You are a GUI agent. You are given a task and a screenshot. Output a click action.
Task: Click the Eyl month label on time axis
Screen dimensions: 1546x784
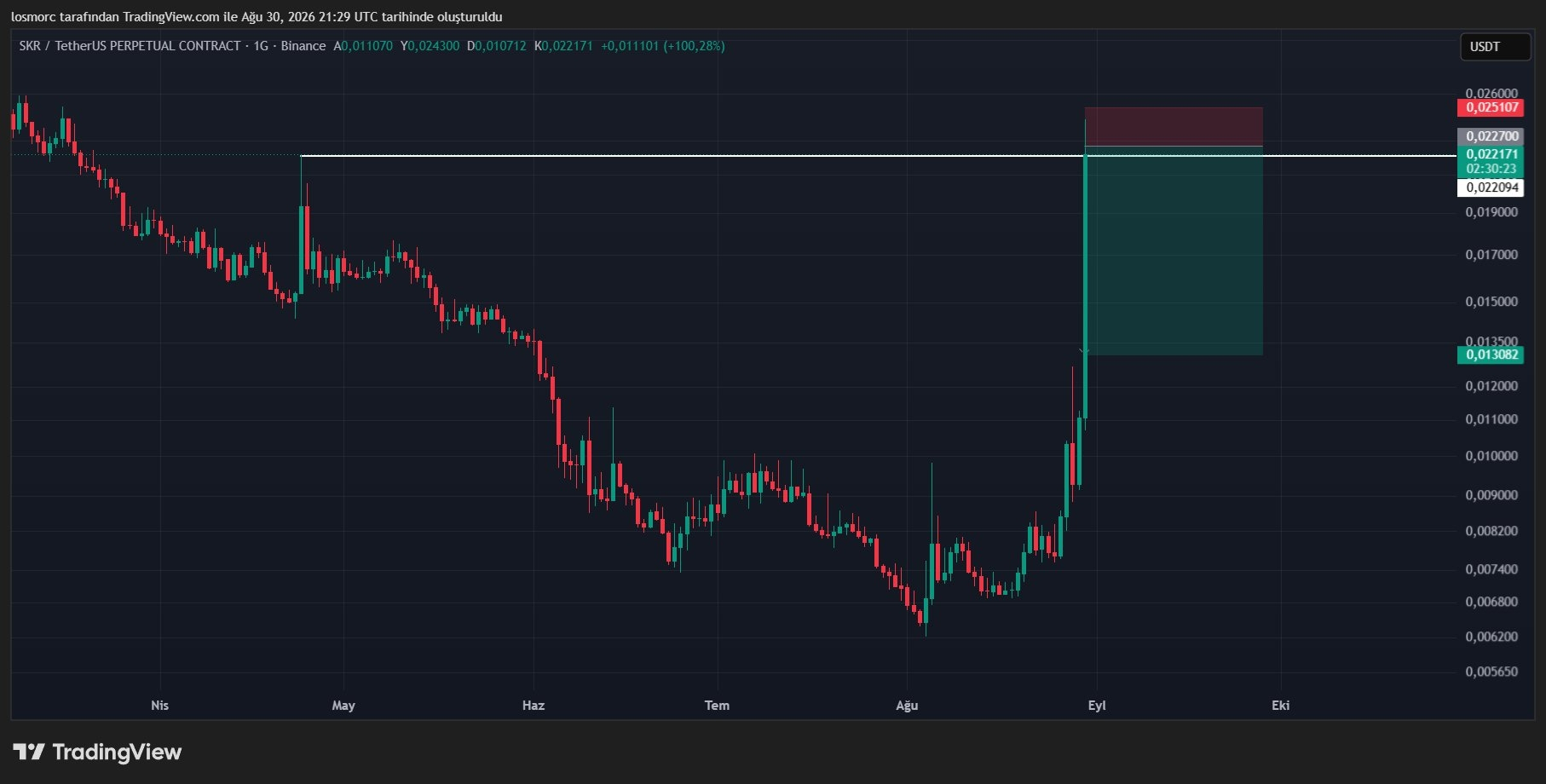tap(1097, 706)
